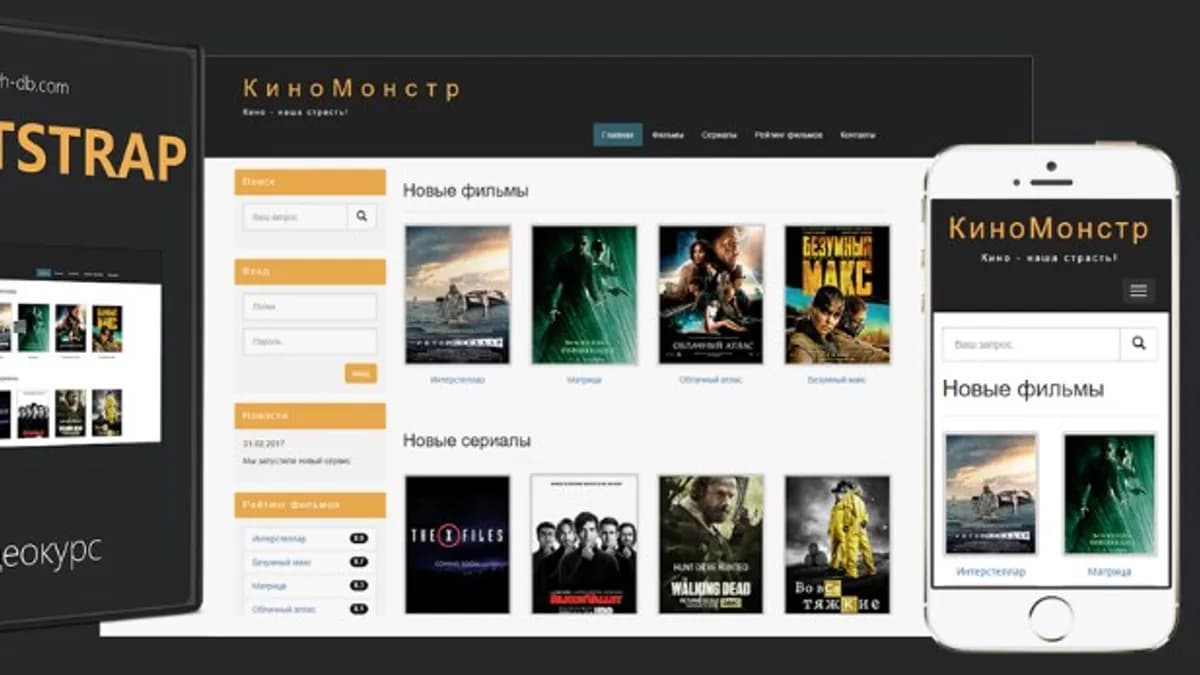This screenshot has width=1200, height=675.
Task: Tap the Interstellar poster on the phone
Action: [991, 494]
